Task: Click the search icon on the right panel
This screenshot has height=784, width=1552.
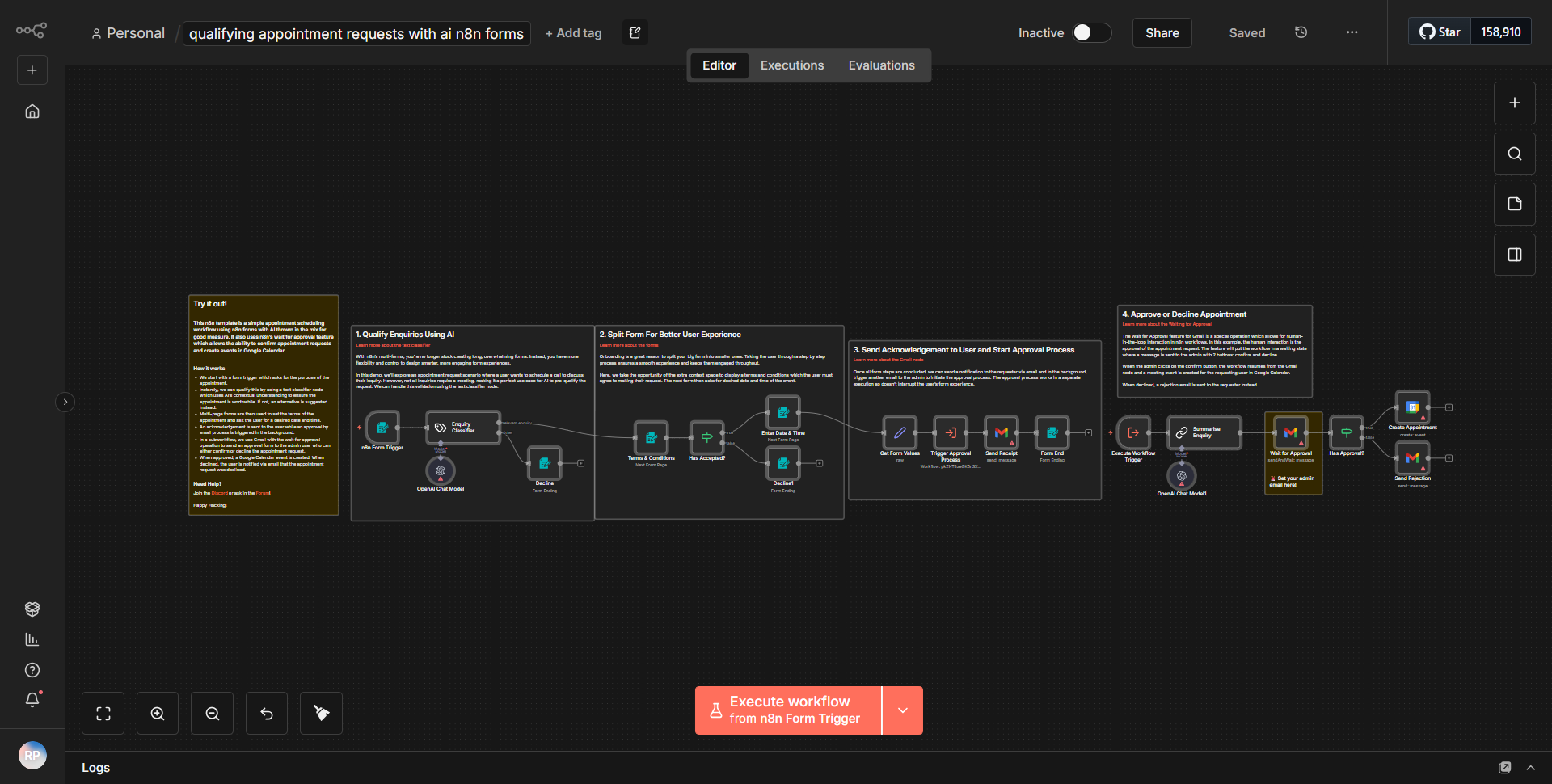Action: tap(1514, 153)
